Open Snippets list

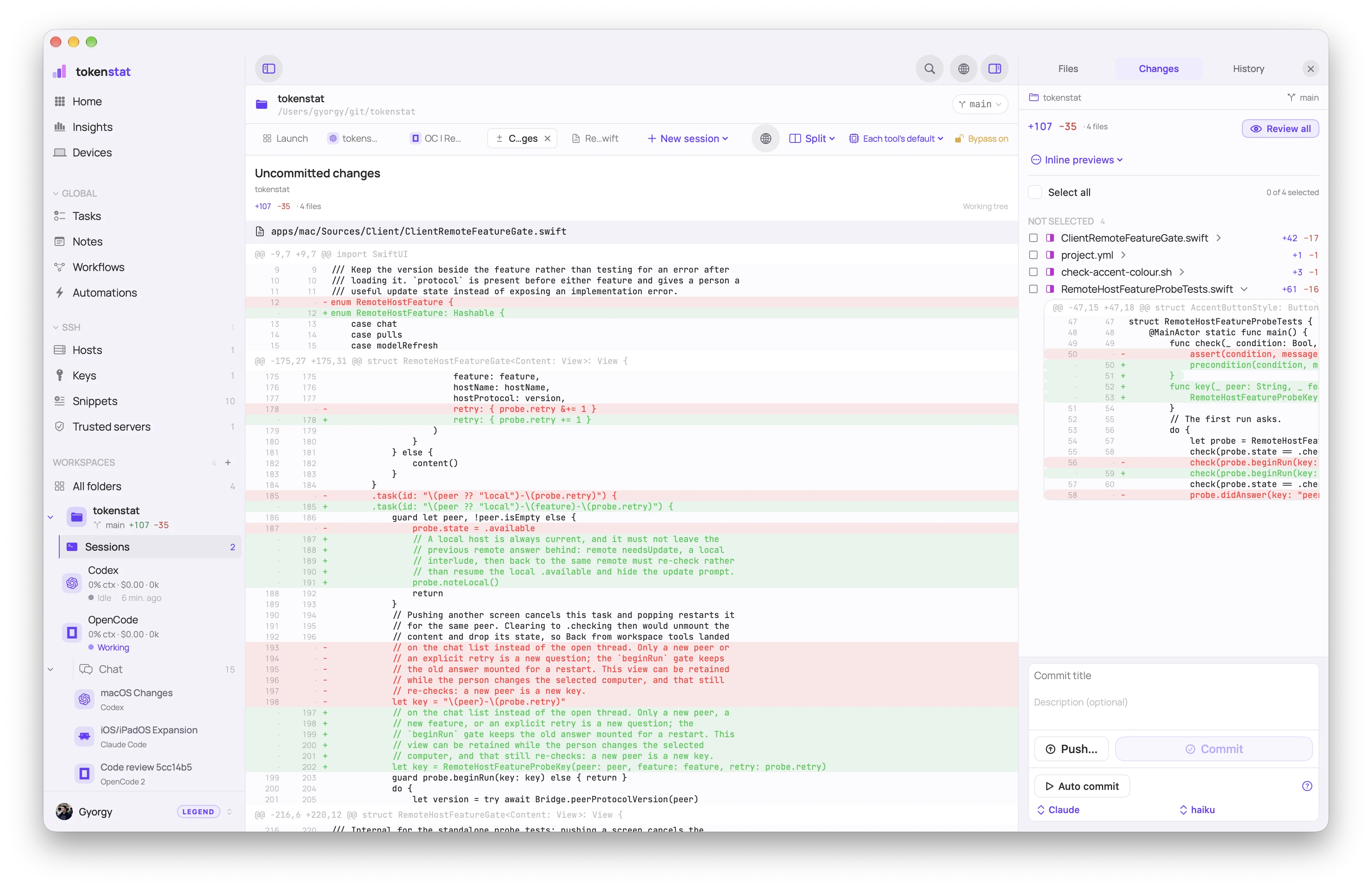click(x=95, y=401)
